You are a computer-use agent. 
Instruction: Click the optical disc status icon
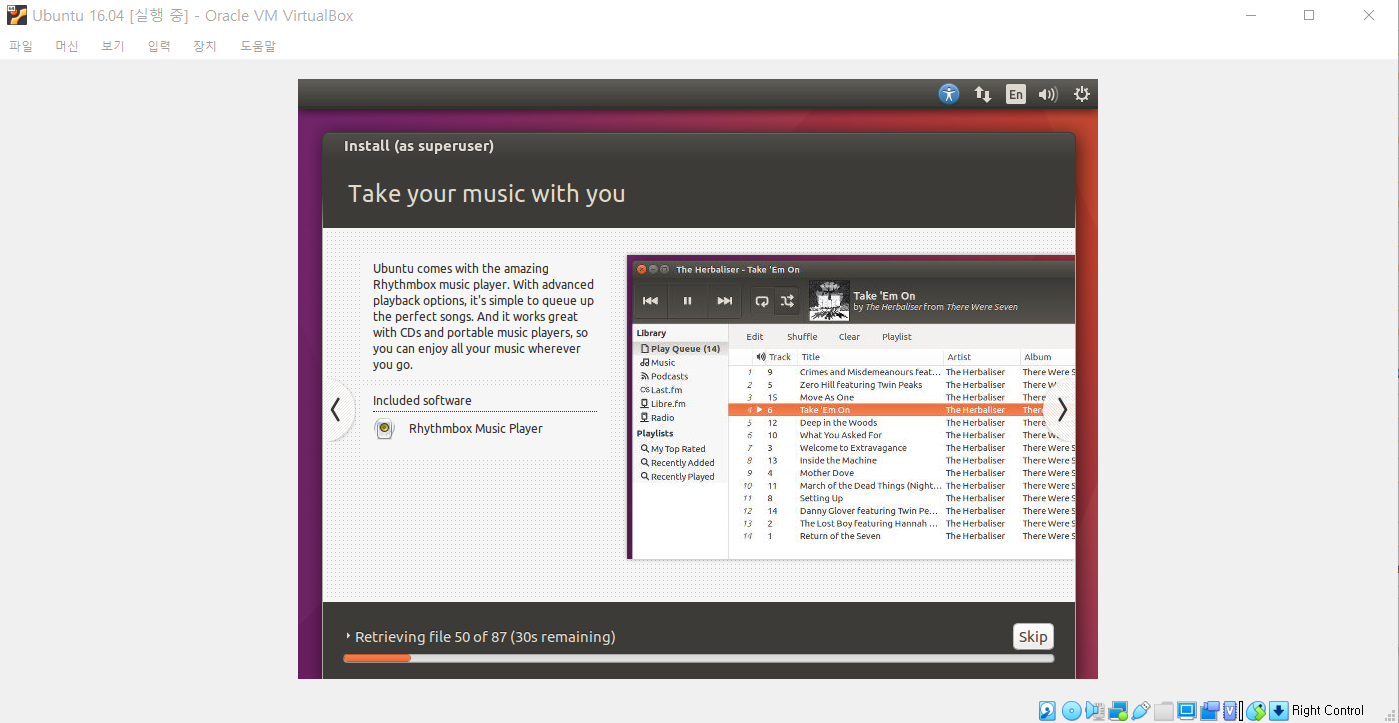[1071, 711]
